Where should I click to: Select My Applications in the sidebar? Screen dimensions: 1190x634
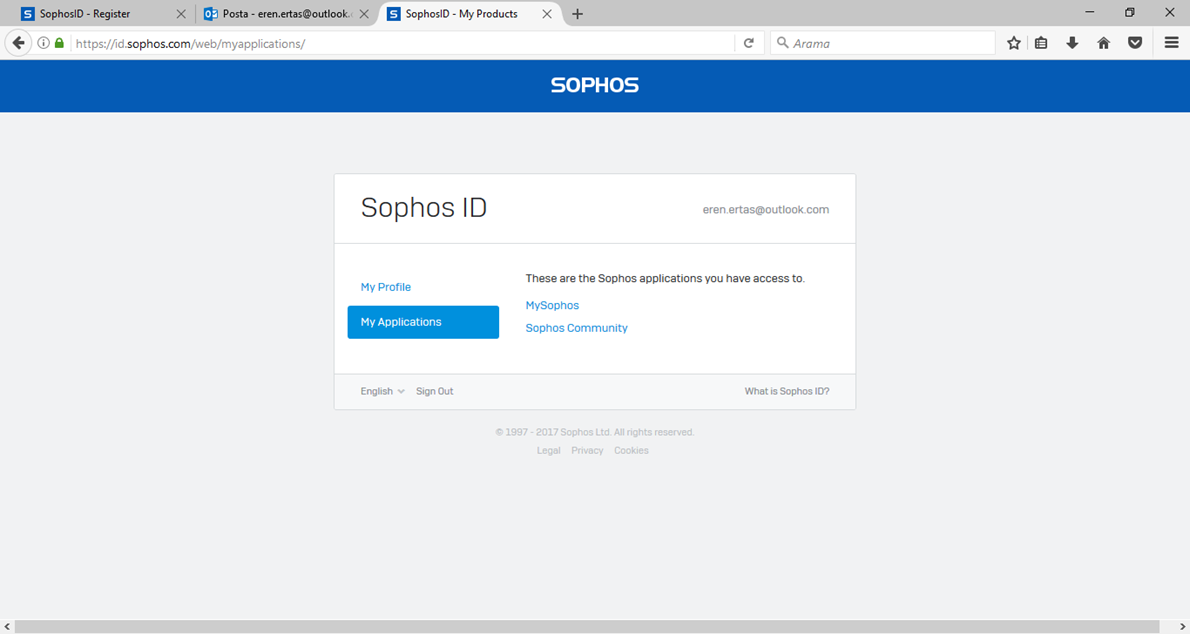[x=423, y=322]
